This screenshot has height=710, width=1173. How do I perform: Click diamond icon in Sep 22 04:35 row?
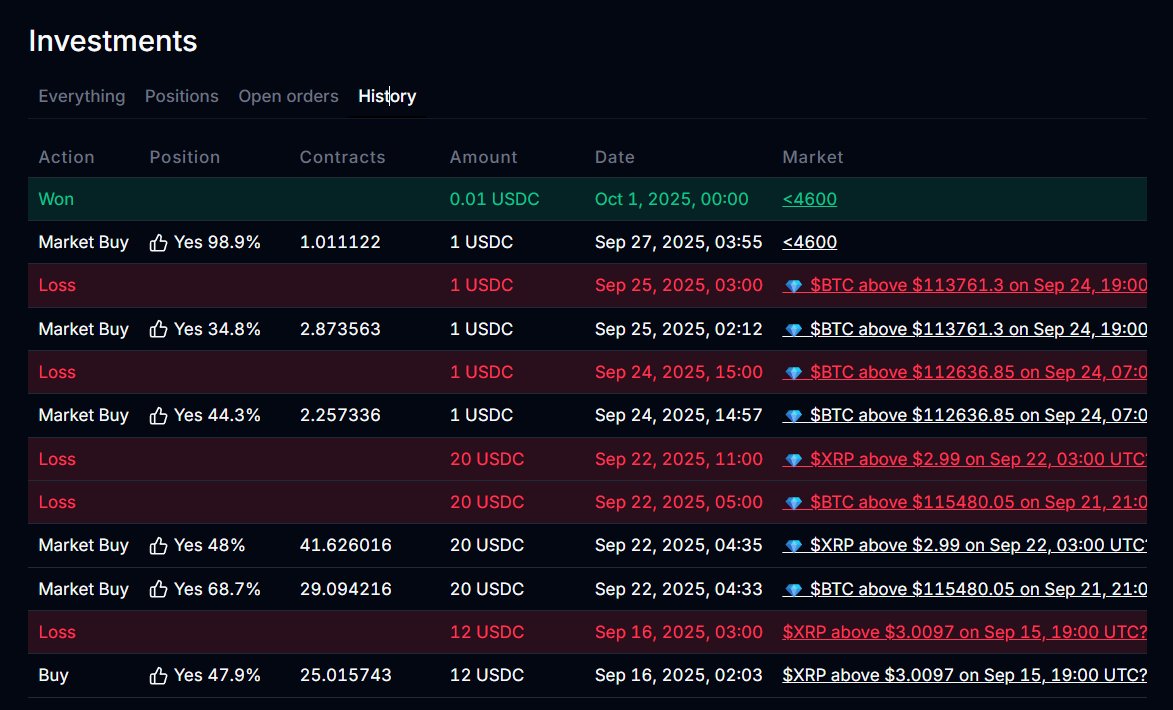click(794, 546)
